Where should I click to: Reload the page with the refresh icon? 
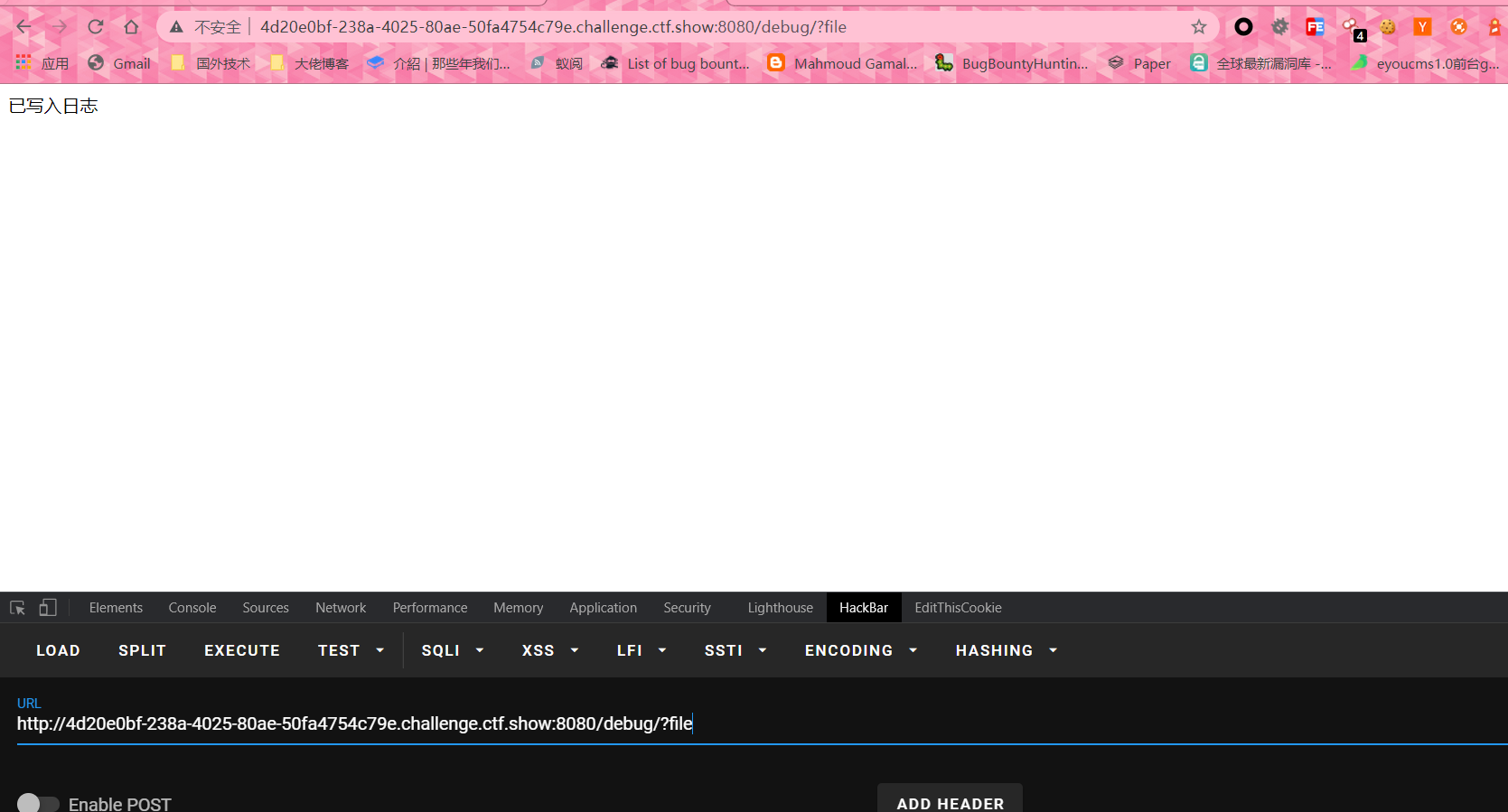[96, 27]
